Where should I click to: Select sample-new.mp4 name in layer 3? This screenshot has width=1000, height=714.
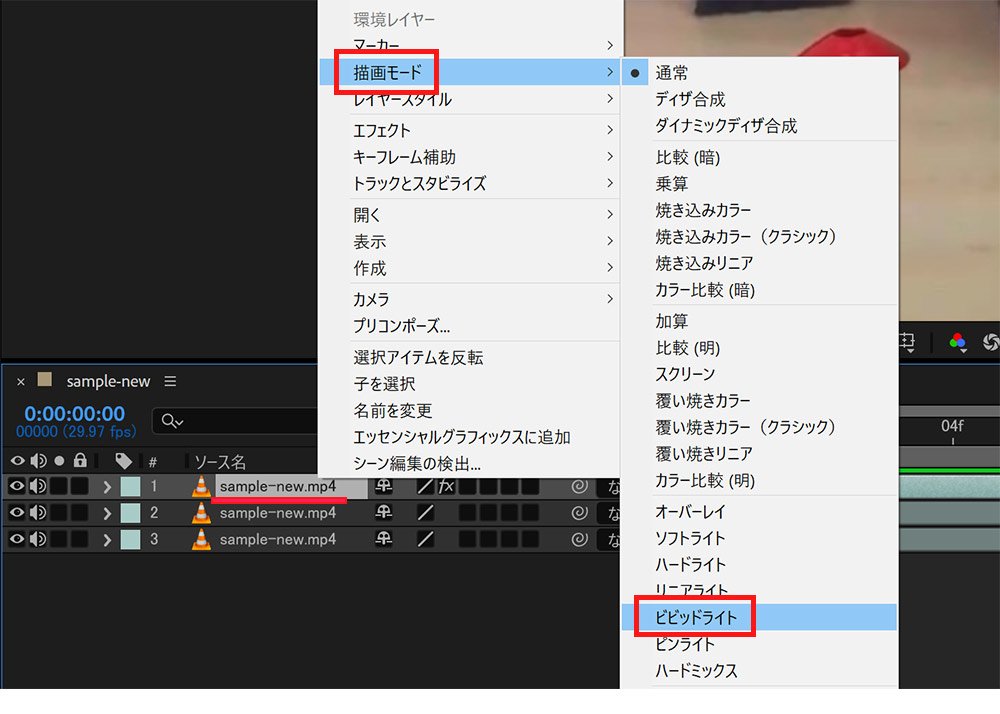pyautogui.click(x=277, y=539)
